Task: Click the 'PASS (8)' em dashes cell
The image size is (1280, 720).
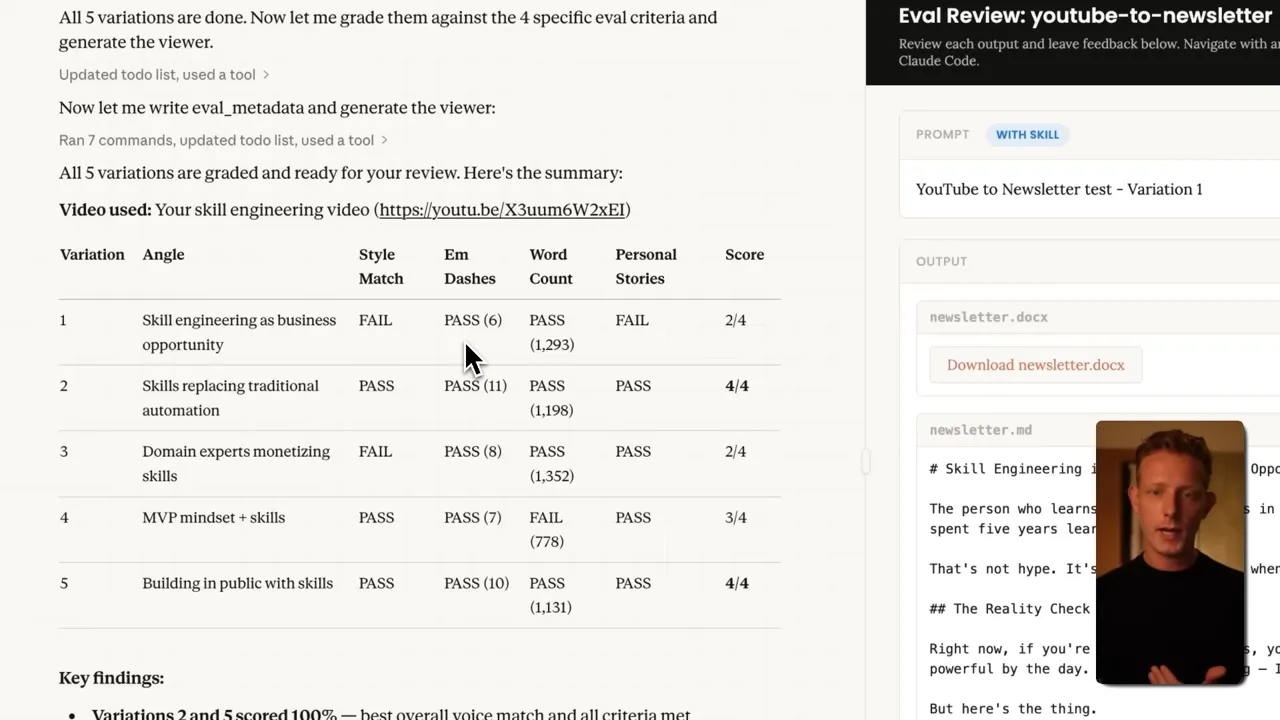Action: tap(473, 452)
